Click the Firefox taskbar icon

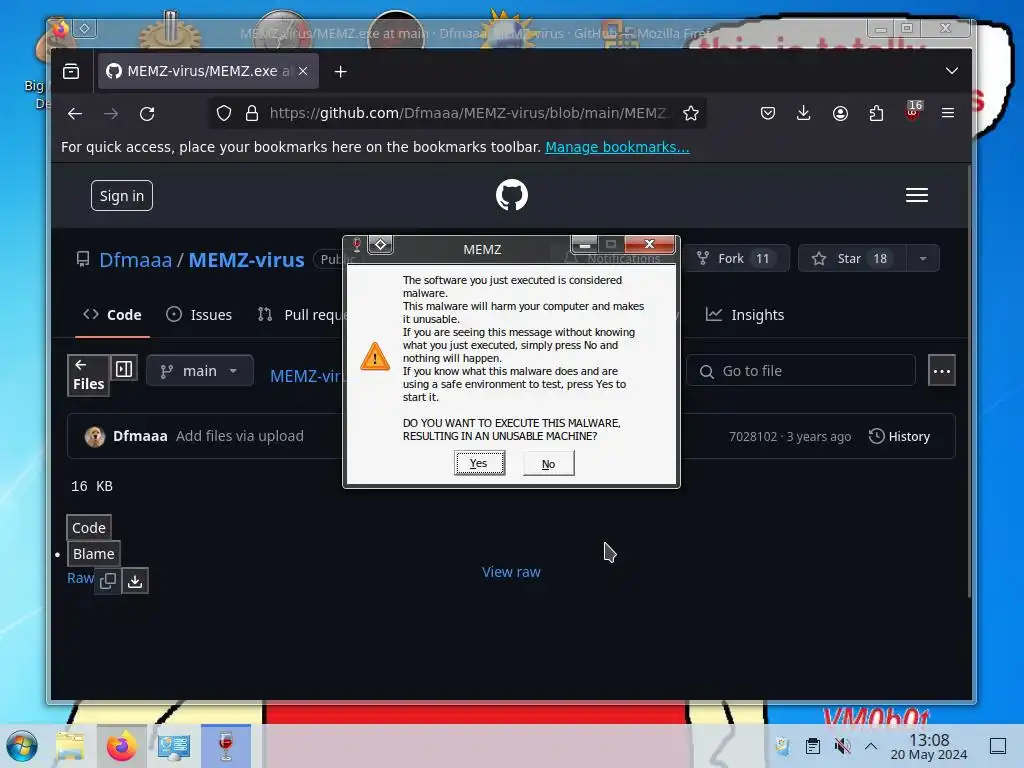121,746
